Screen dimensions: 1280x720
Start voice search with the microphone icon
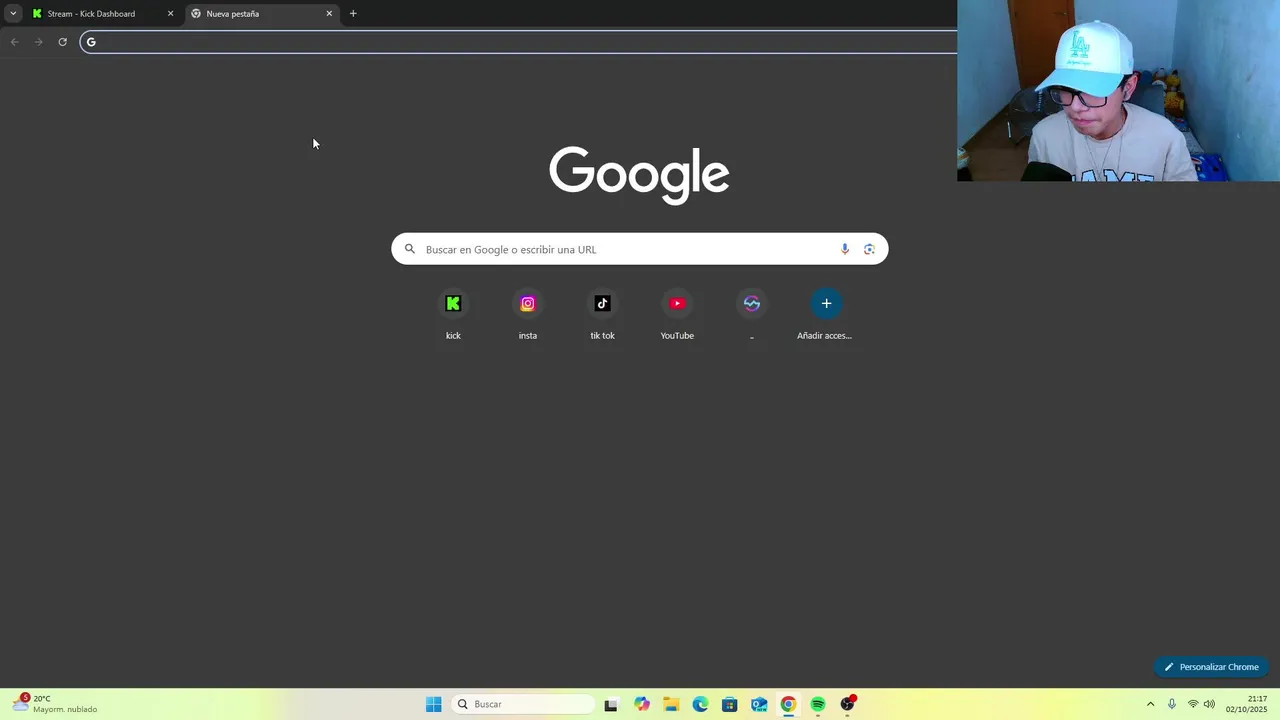845,249
